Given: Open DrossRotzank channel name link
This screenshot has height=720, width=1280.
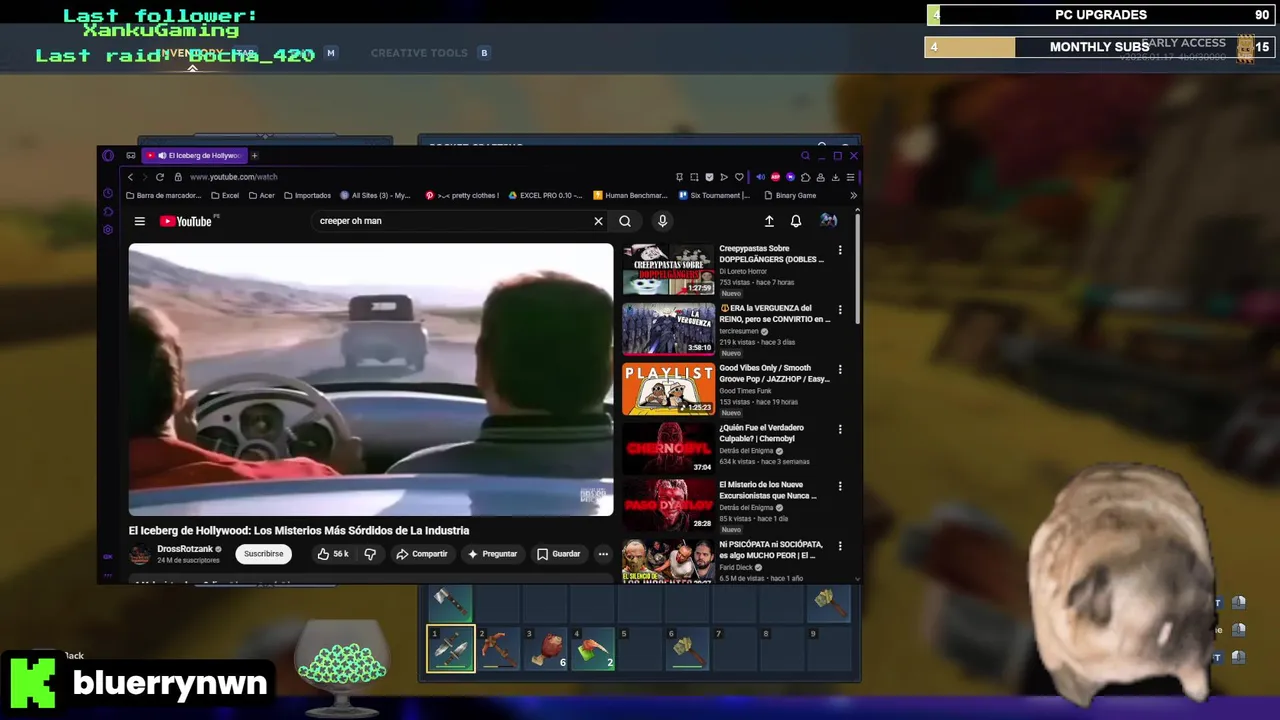Looking at the screenshot, I should (185, 549).
